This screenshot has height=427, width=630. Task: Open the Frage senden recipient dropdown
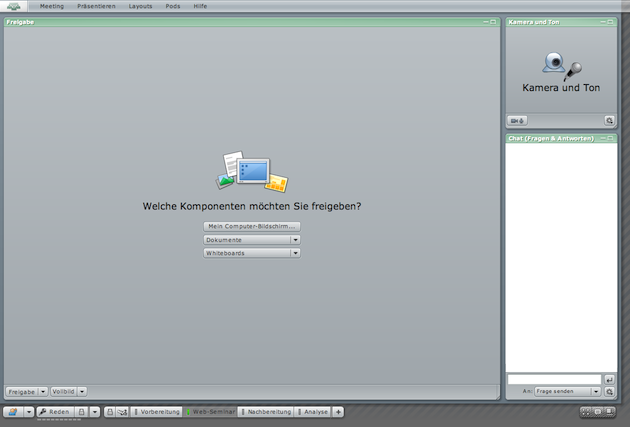596,392
